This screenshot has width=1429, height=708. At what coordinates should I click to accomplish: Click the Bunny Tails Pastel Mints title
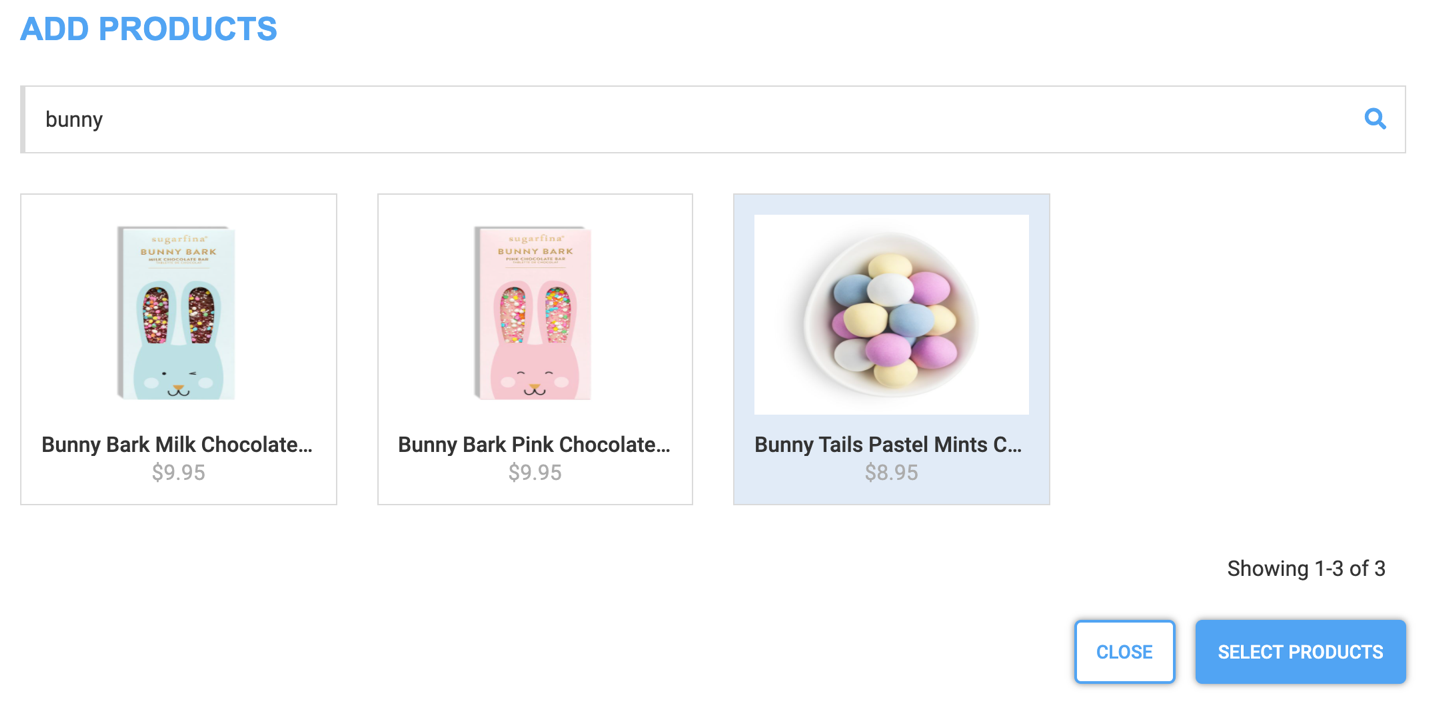[888, 445]
